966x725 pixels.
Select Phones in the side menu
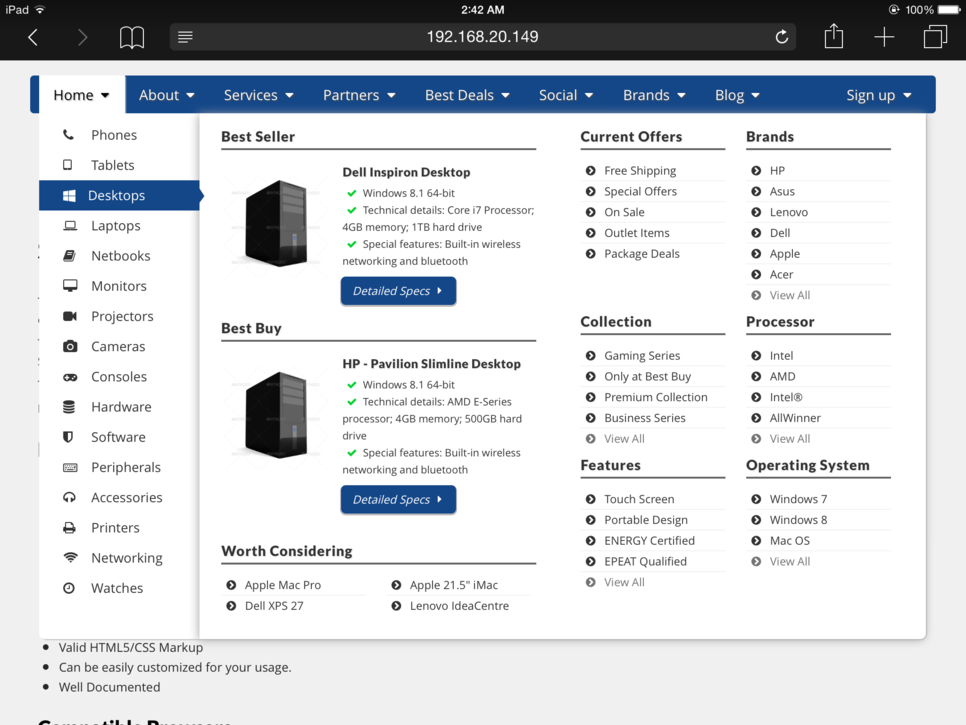119,135
